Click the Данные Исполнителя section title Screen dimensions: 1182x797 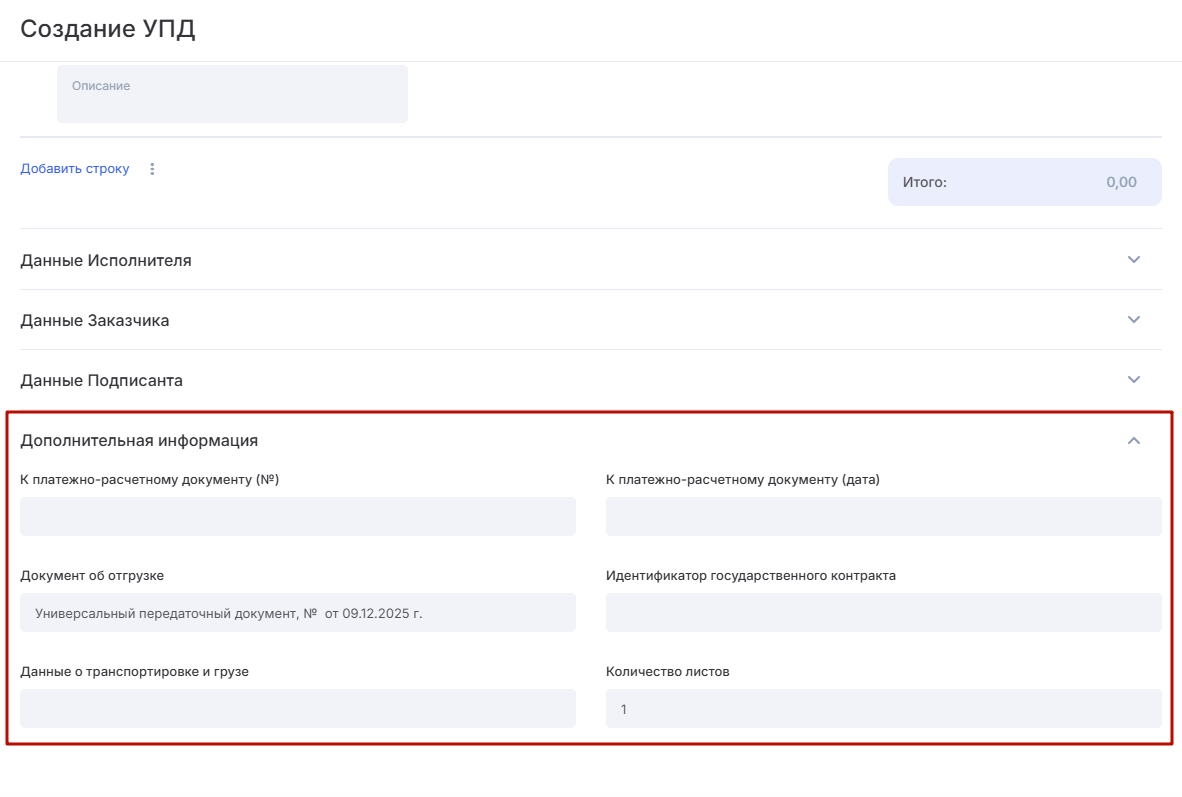[106, 260]
